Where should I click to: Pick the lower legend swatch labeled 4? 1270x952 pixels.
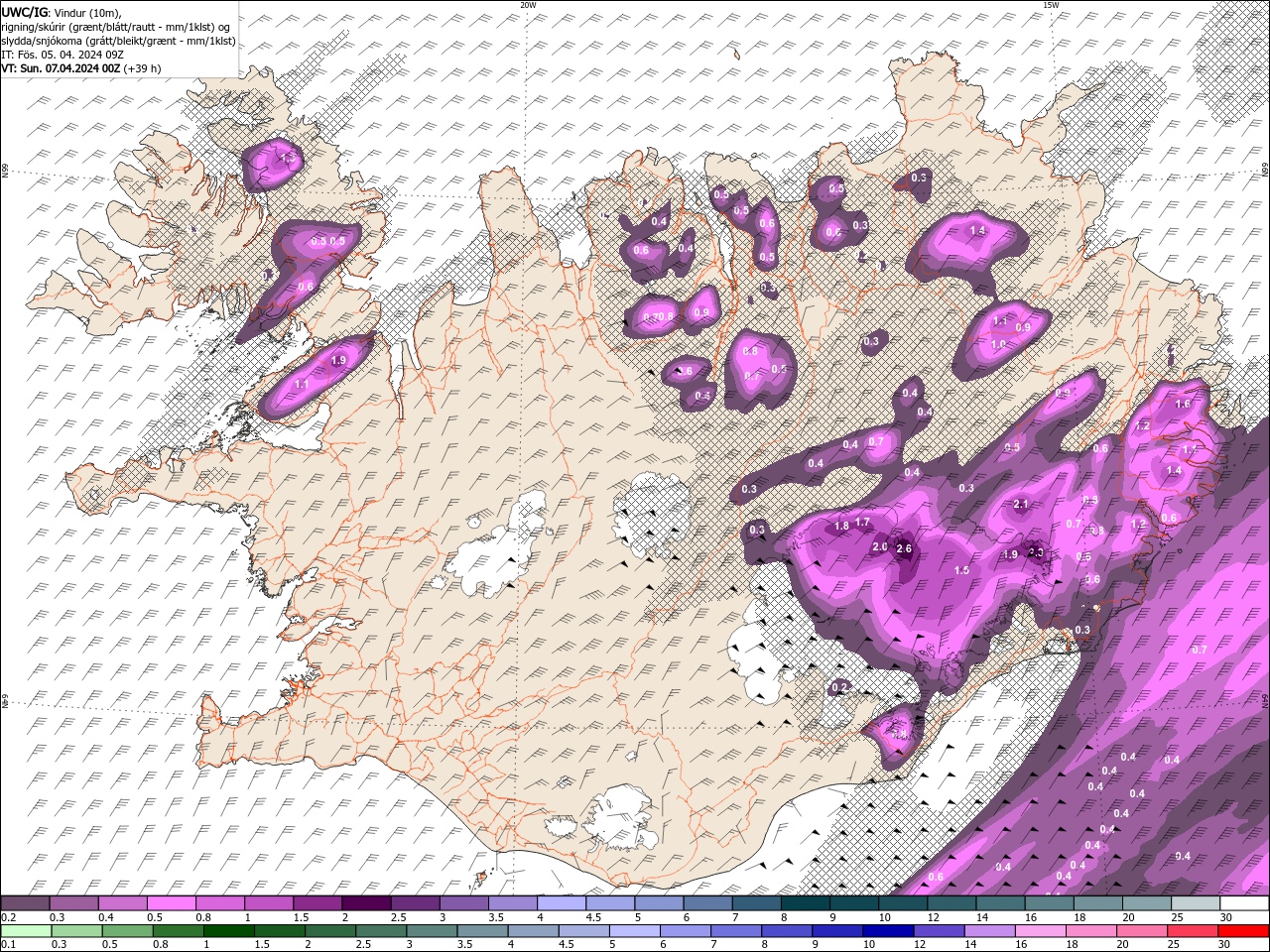(534, 932)
